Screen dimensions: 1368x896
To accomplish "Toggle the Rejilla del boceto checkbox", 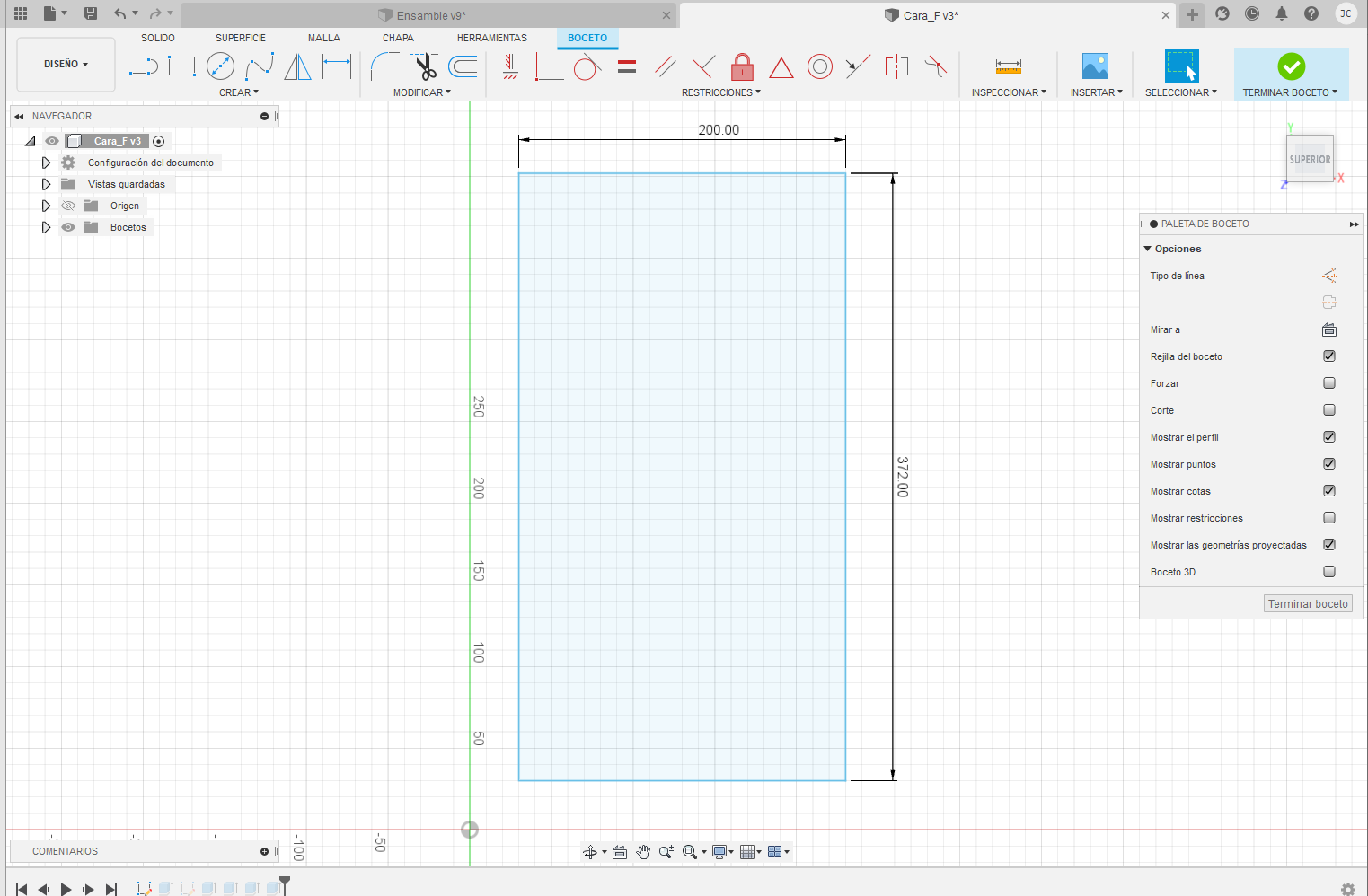I will coord(1329,356).
